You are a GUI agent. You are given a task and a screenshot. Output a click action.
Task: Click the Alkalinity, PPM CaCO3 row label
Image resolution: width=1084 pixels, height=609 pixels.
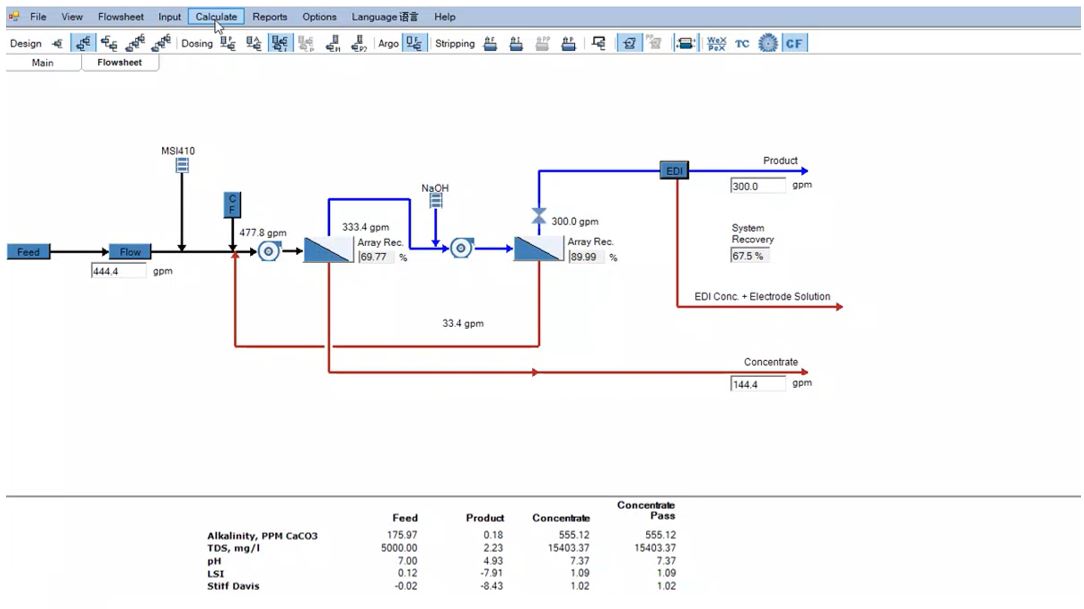tap(262, 536)
